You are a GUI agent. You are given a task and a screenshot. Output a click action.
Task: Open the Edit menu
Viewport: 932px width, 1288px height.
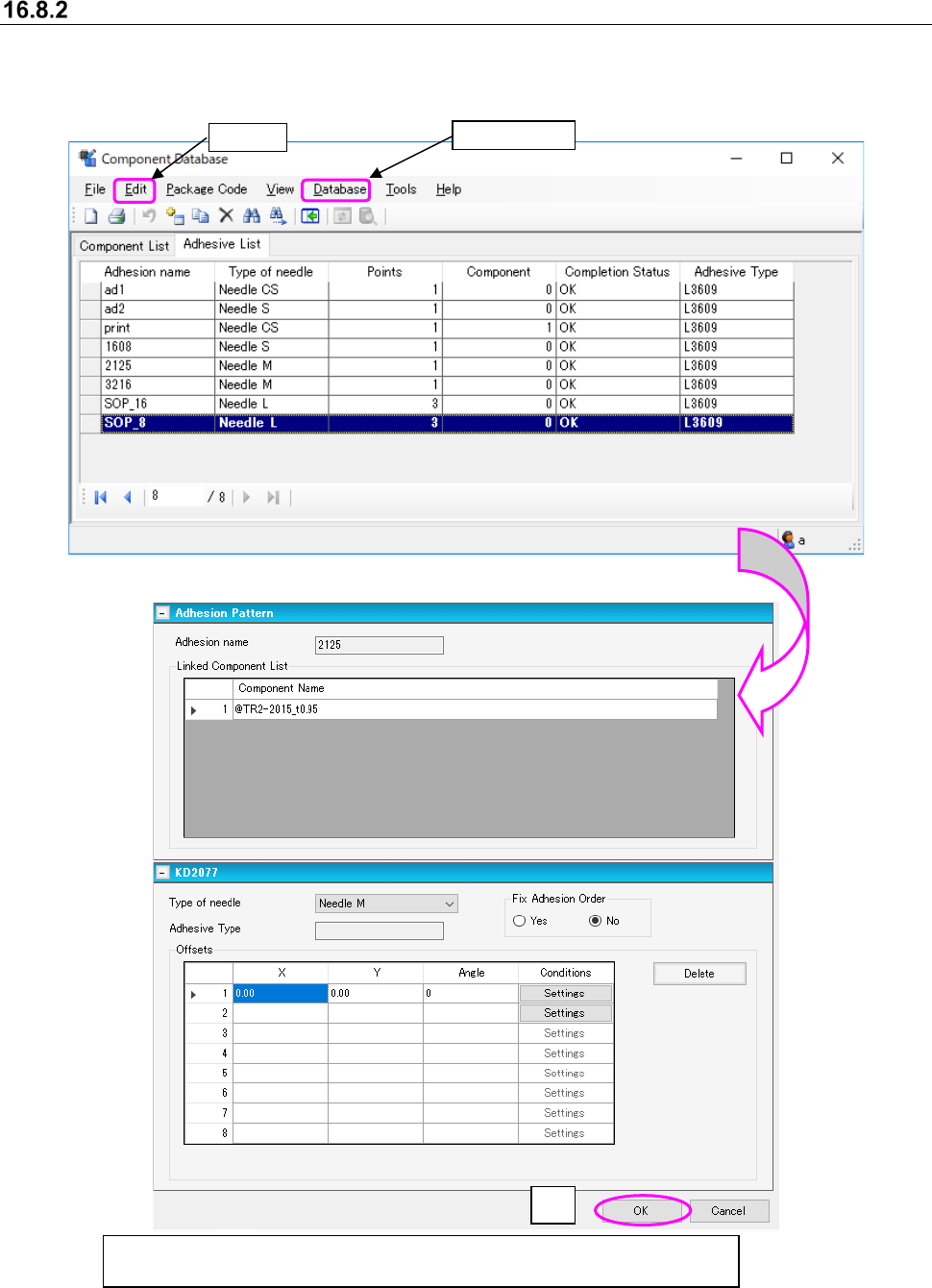135,189
